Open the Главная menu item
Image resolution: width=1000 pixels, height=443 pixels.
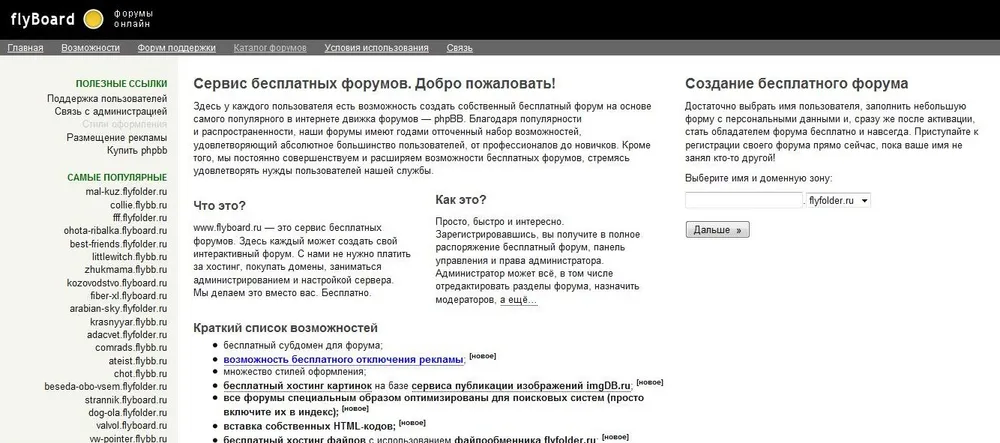[25, 48]
